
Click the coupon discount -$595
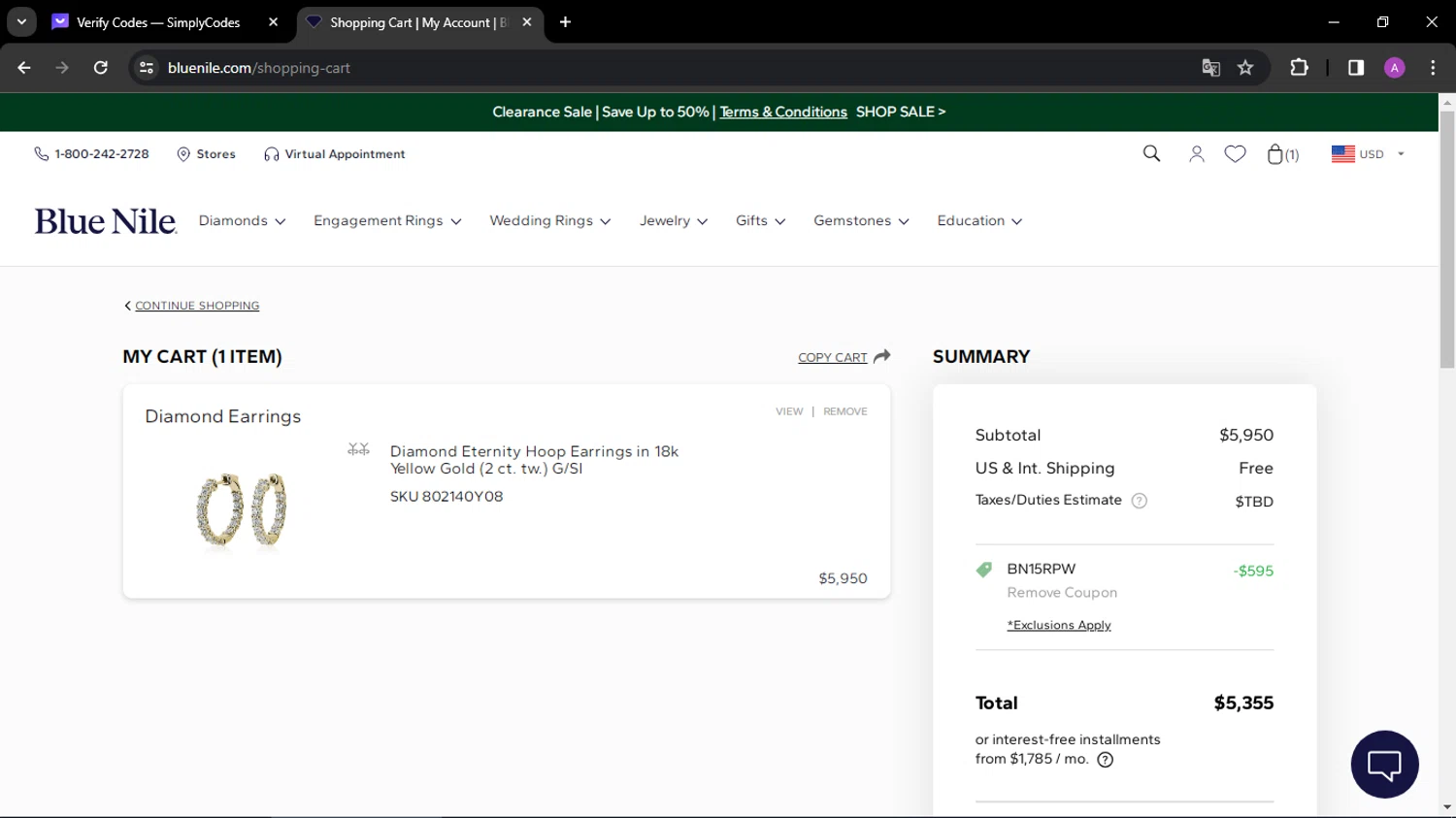pos(1253,572)
